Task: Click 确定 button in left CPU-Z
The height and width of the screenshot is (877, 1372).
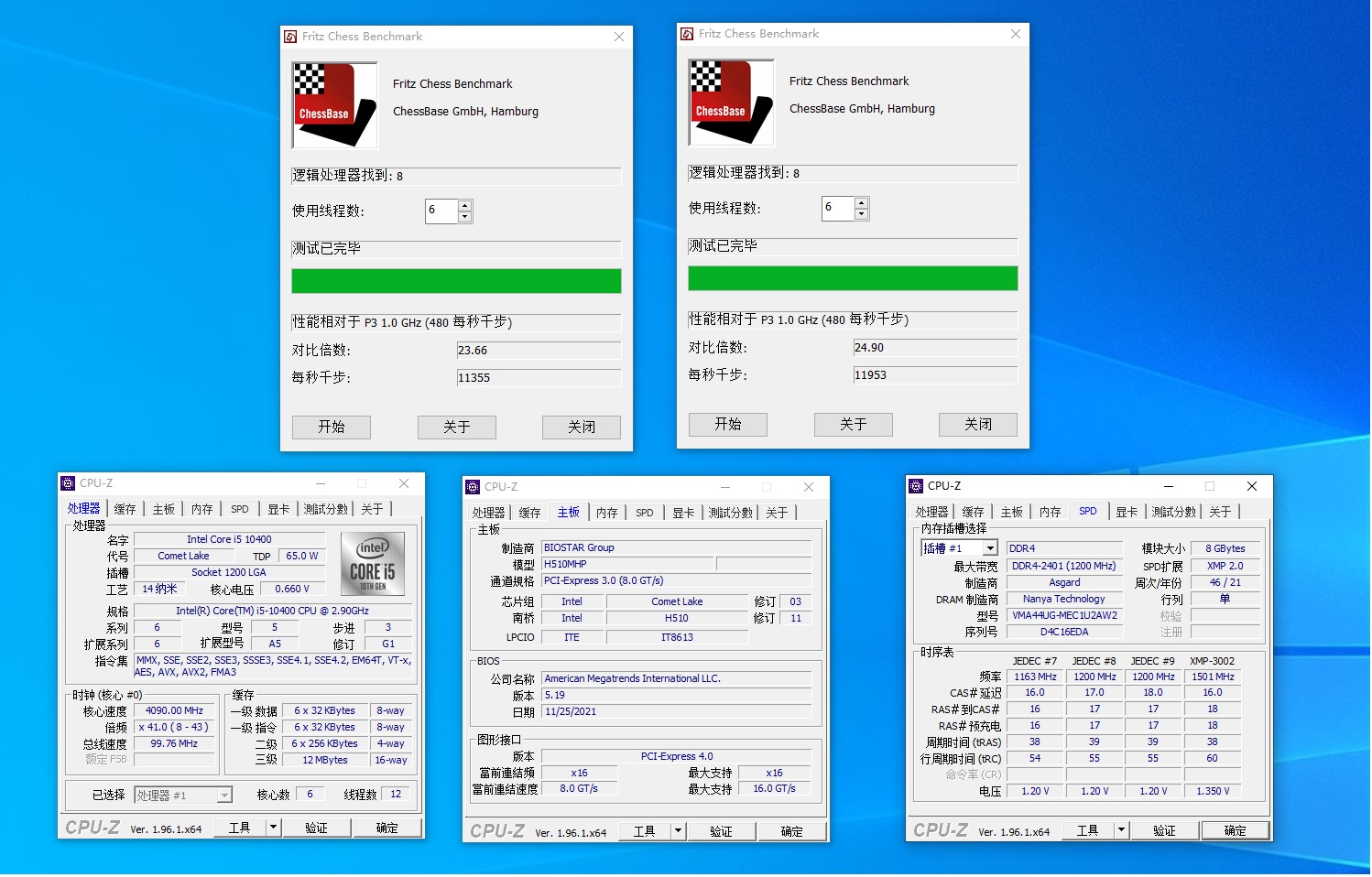Action: click(387, 828)
